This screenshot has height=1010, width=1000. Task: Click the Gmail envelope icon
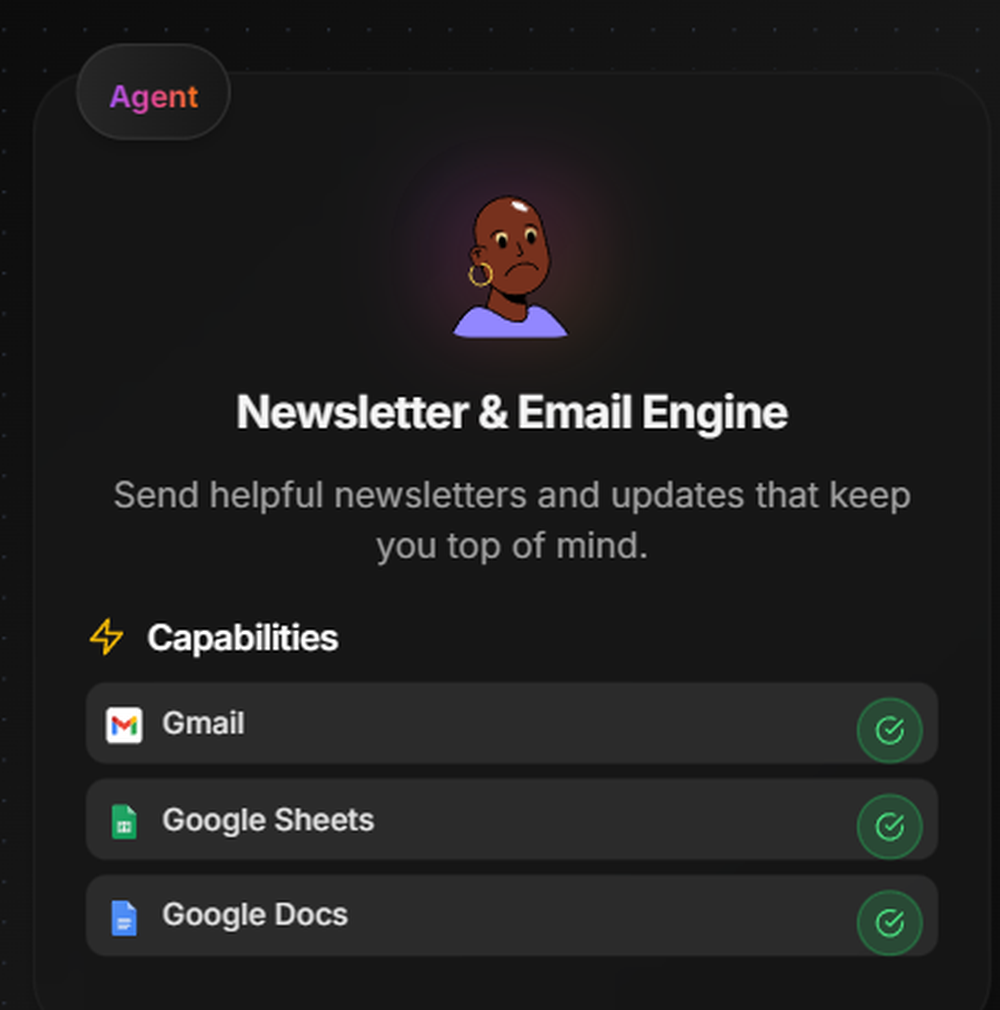[124, 725]
